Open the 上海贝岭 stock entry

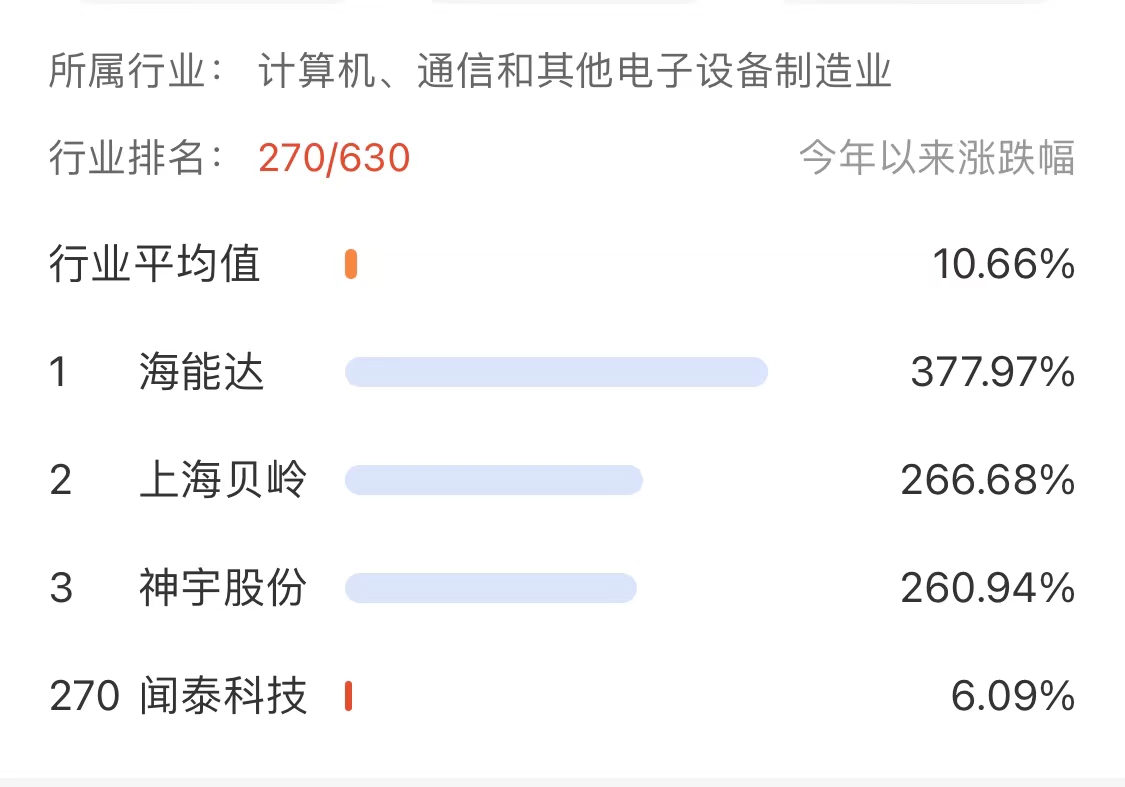coord(223,480)
